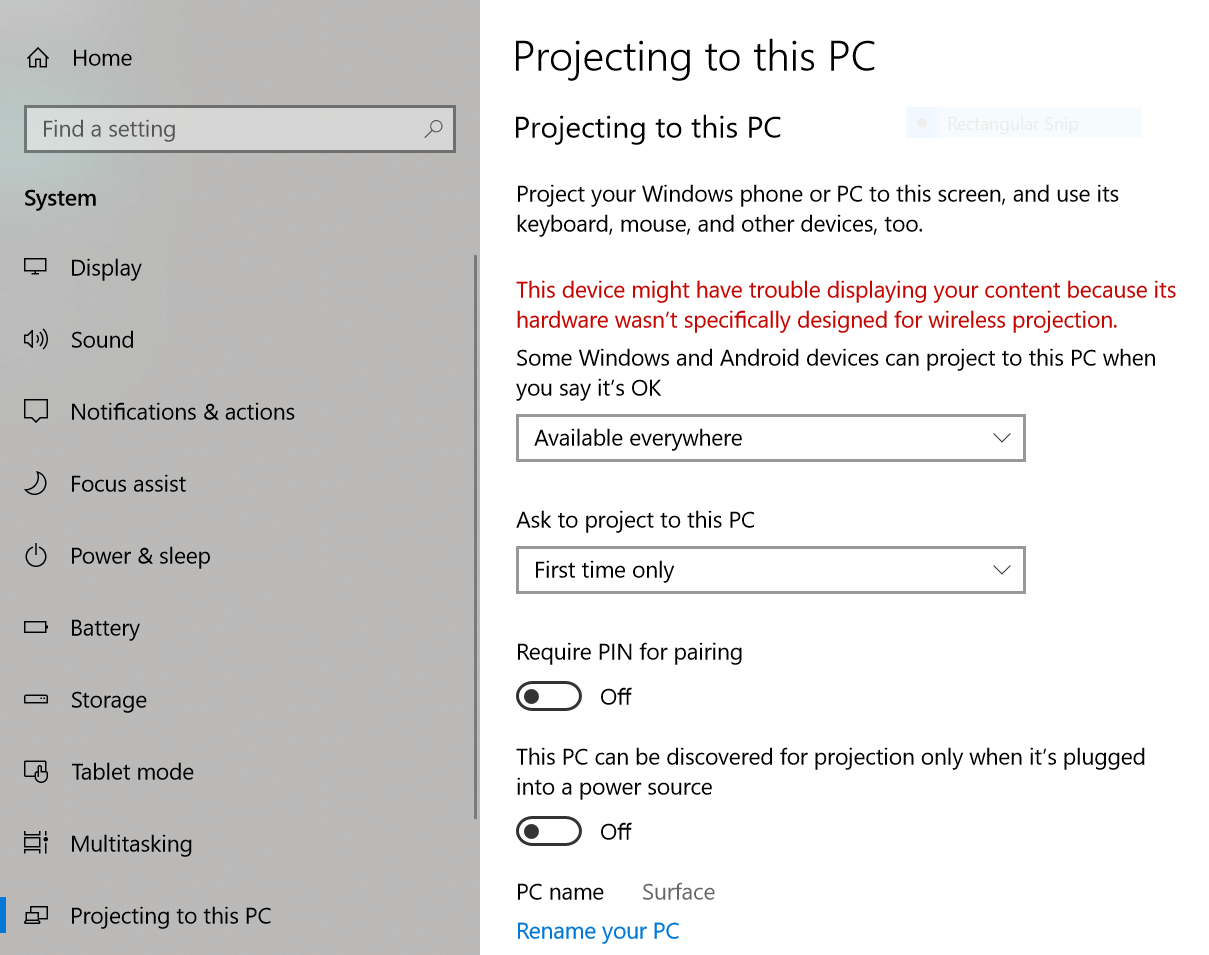Click the chevron on the projection availability dropdown

click(x=1001, y=438)
